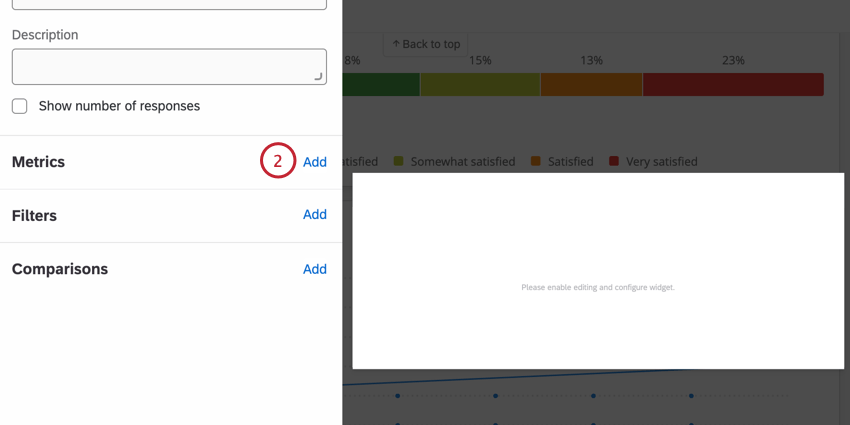
Task: Click Add link beside Filters
Action: (315, 215)
